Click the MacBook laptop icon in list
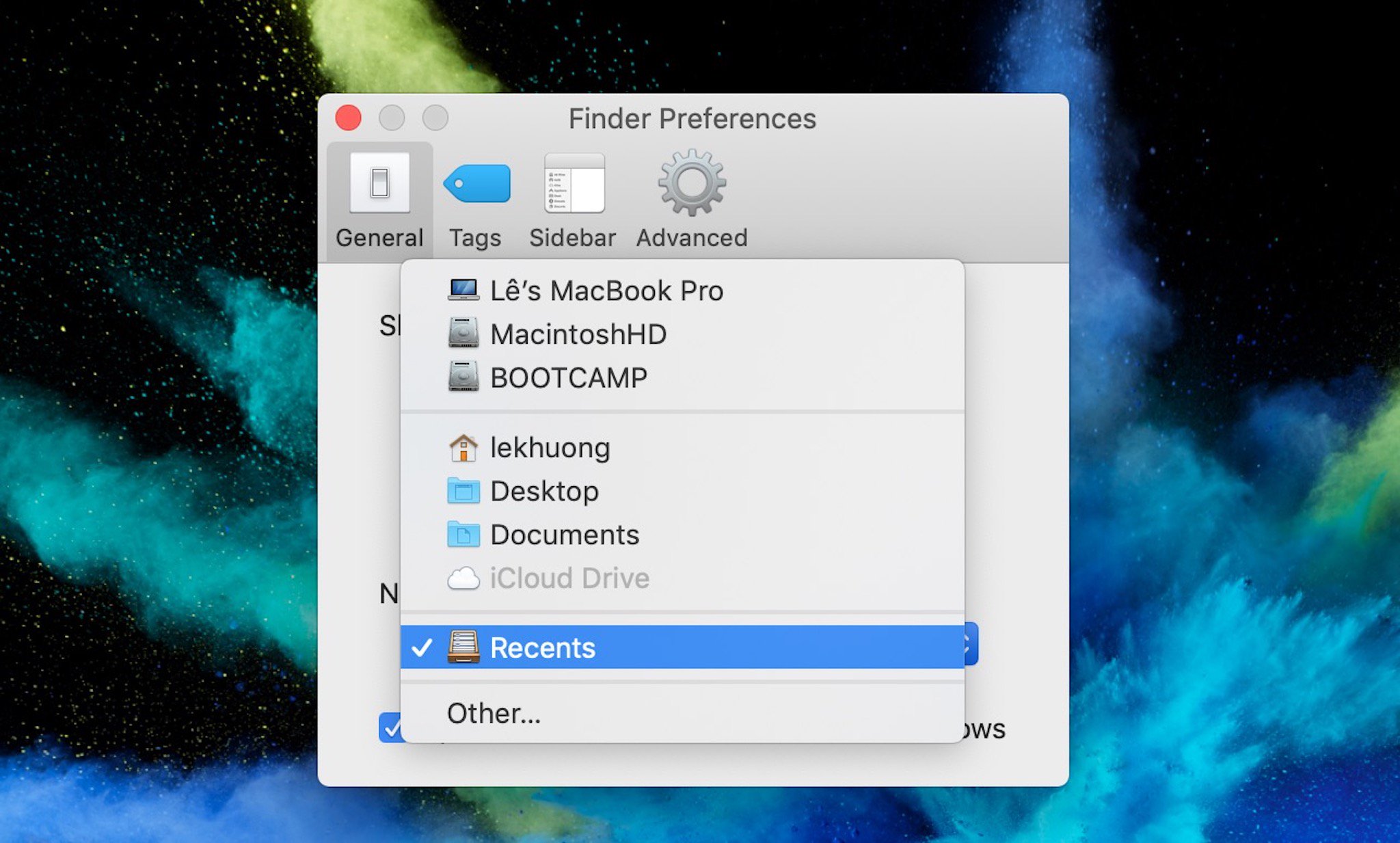Screen dimensions: 1400x843 point(463,290)
